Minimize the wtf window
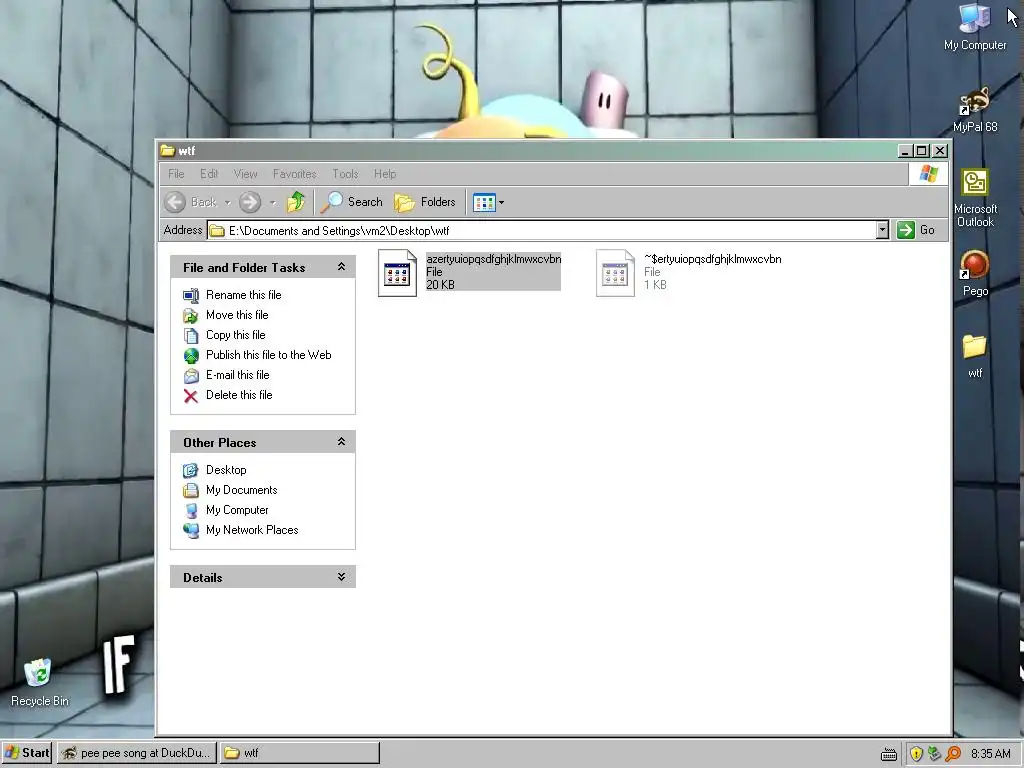Viewport: 1024px width, 768px height. 904,151
